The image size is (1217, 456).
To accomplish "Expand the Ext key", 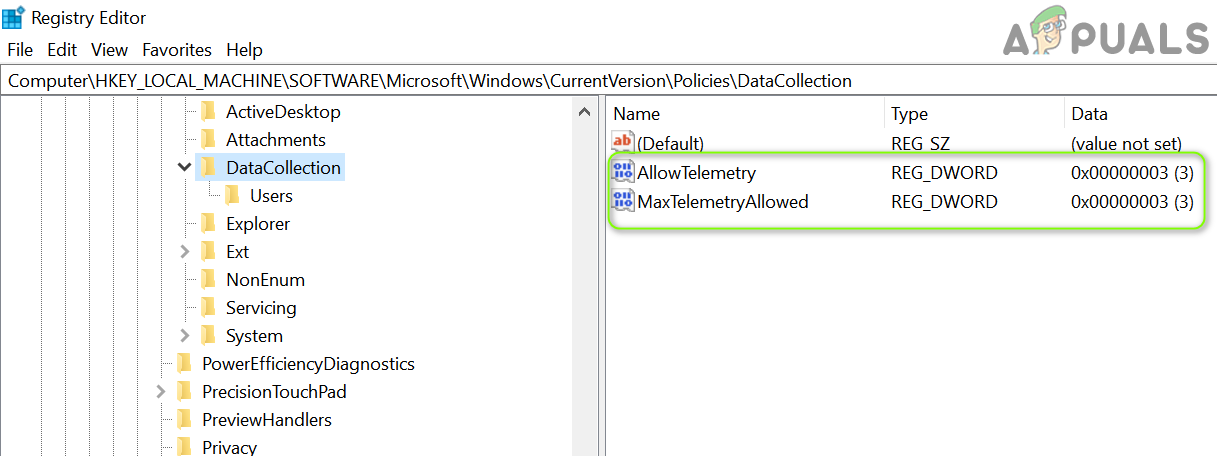I will [x=184, y=251].
